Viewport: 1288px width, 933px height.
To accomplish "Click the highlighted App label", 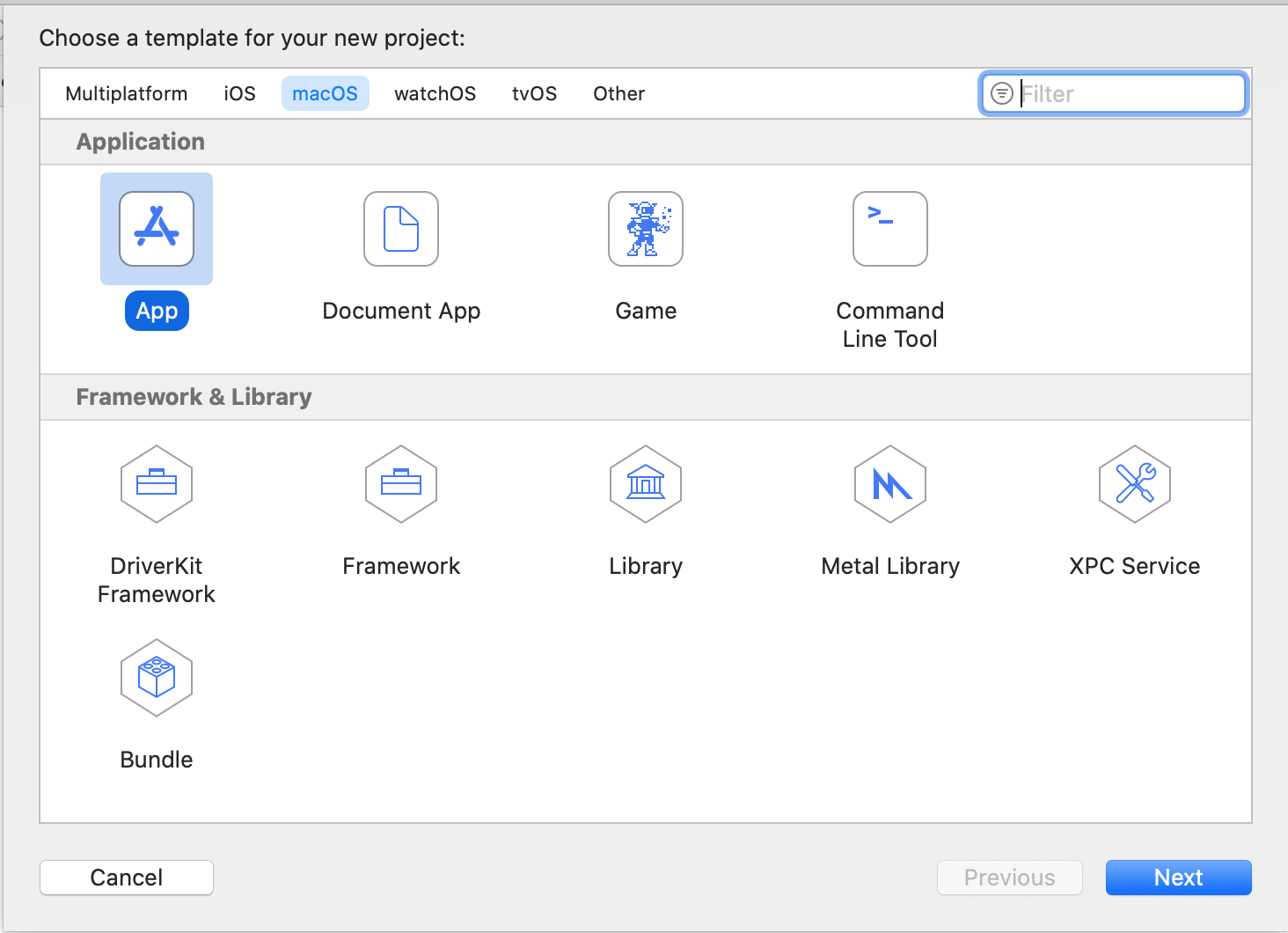I will [x=157, y=311].
